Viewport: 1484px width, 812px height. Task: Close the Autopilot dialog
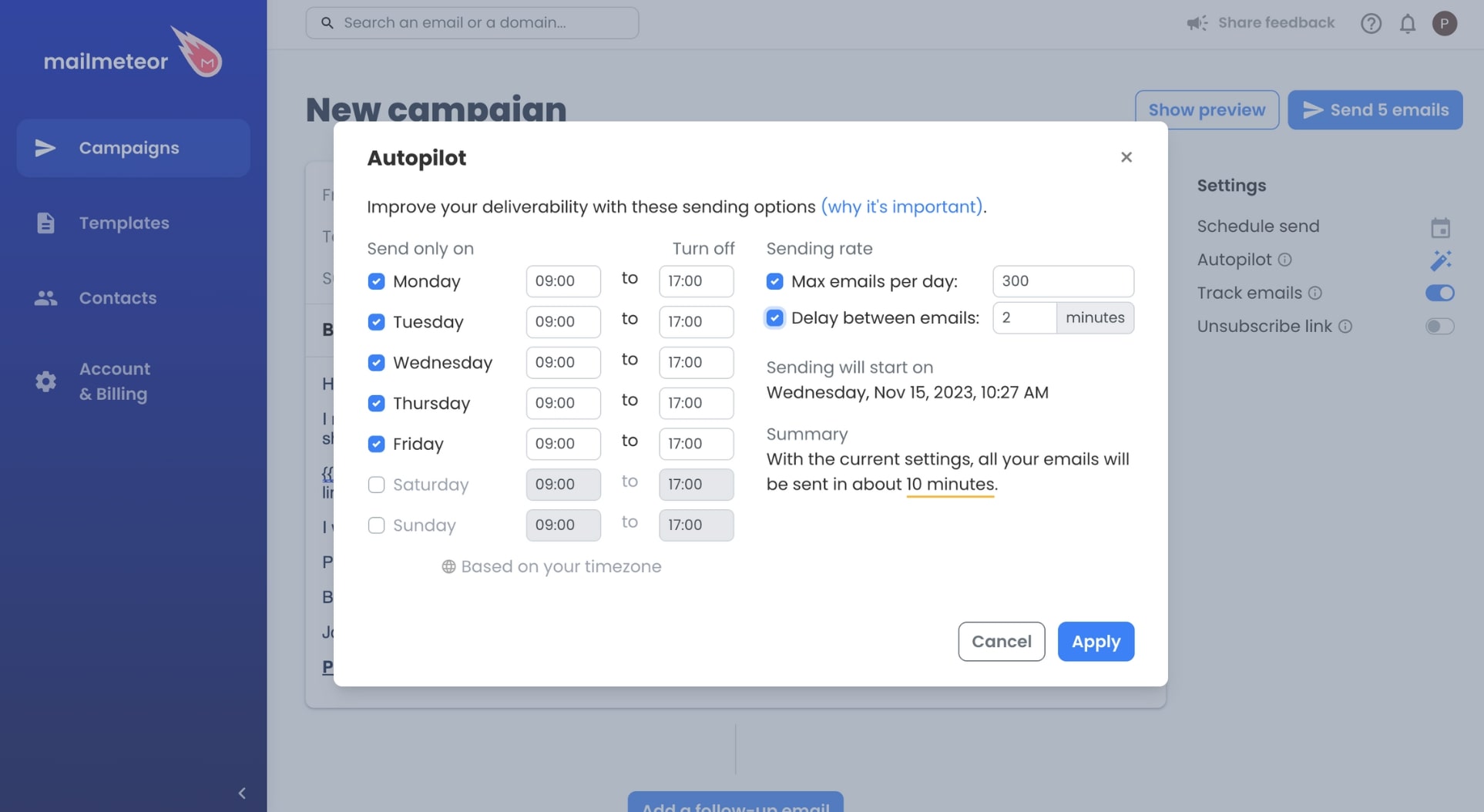point(1126,157)
